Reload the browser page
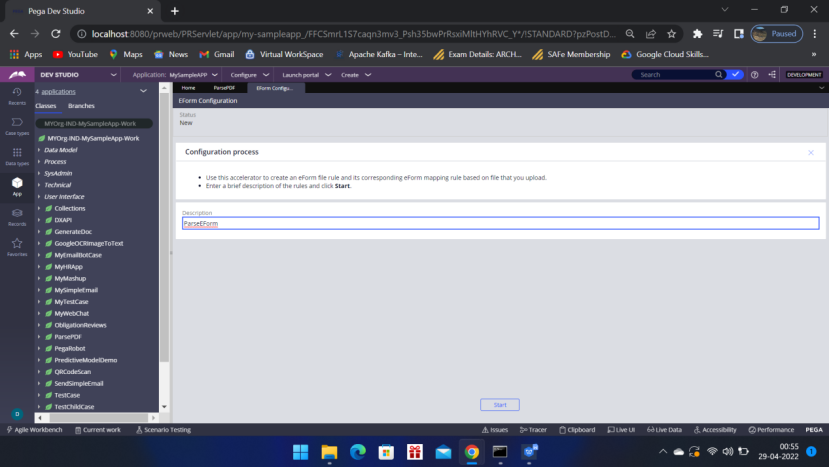Viewport: 830px width, 467px height. pos(56,34)
